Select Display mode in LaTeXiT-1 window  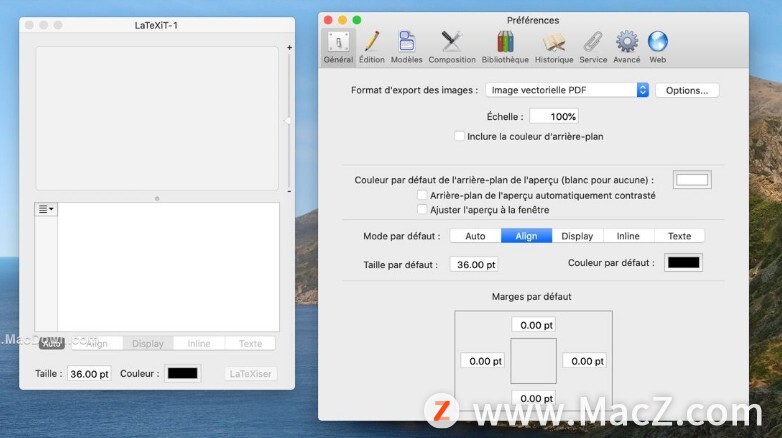pos(148,343)
